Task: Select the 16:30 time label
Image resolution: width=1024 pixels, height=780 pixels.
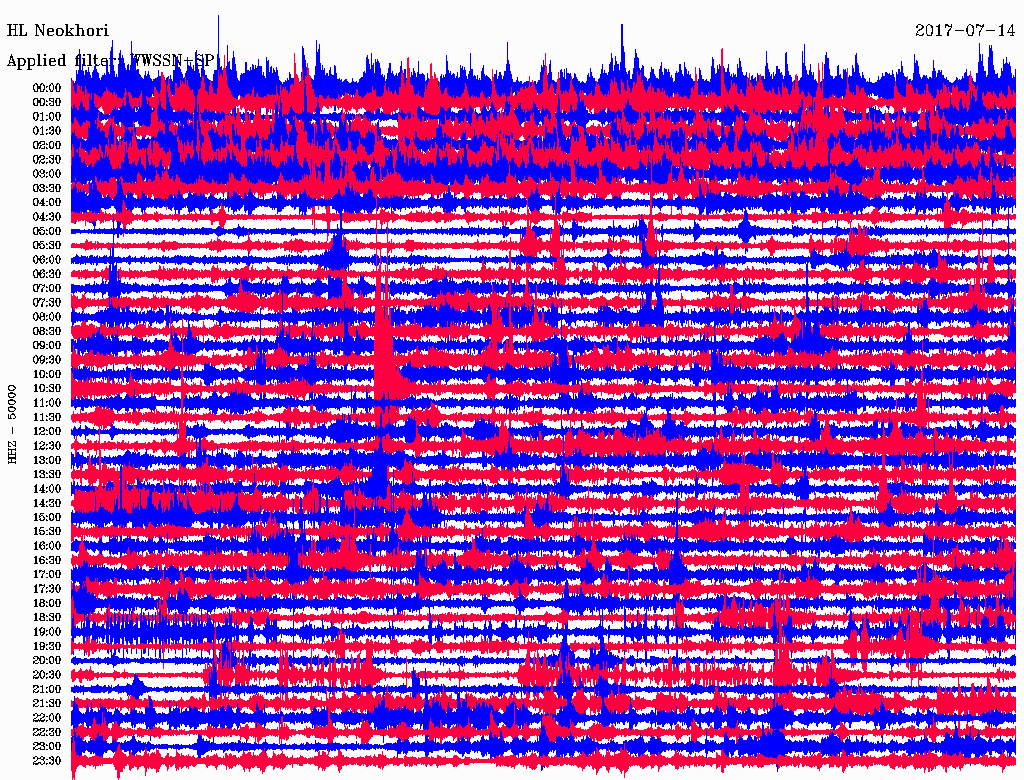Action: pos(47,561)
